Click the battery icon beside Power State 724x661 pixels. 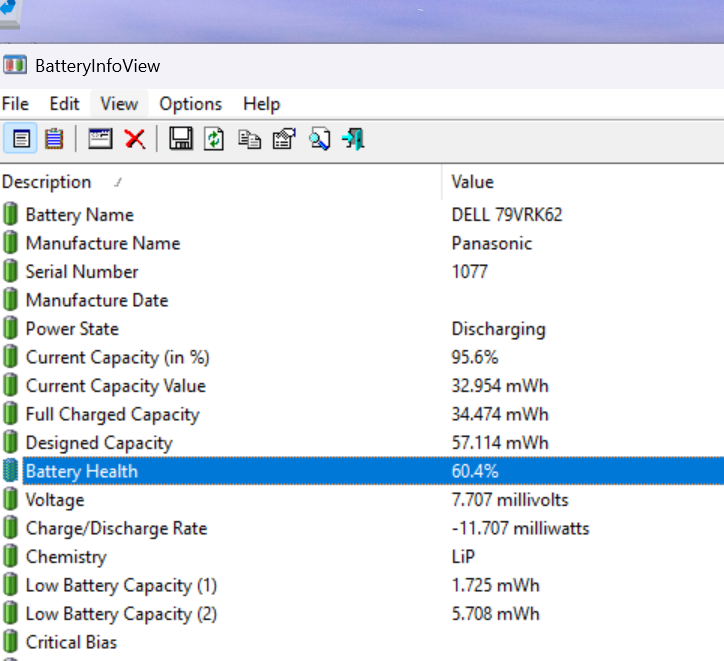[x=10, y=329]
